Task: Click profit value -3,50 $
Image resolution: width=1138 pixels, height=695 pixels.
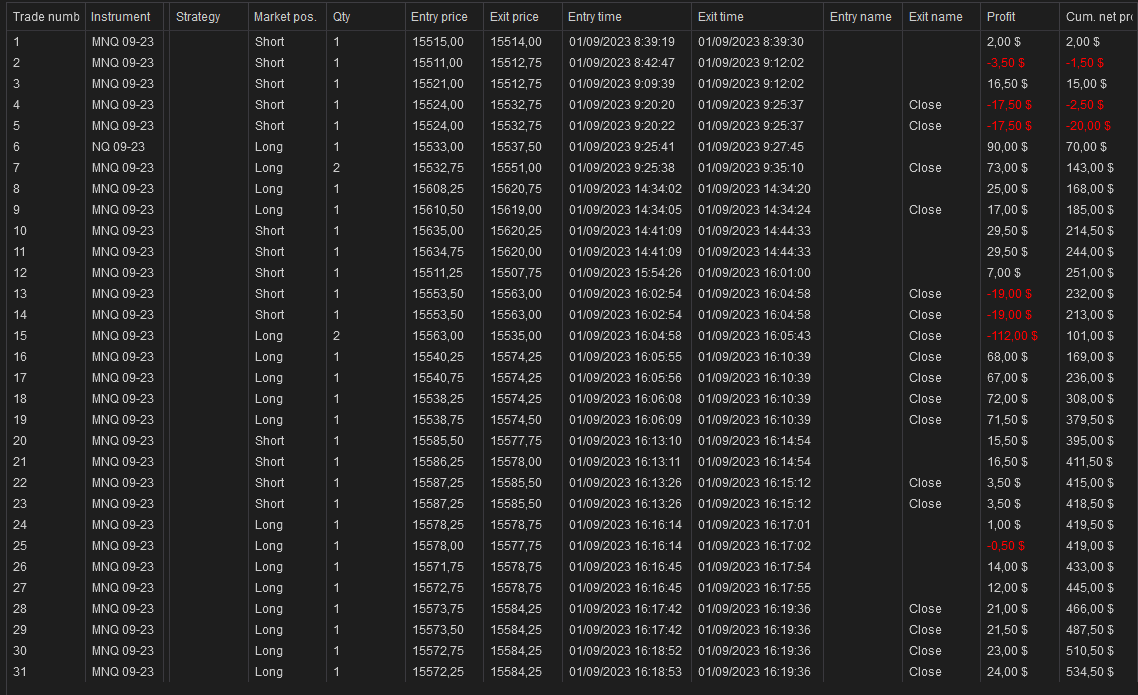Action: point(1006,63)
